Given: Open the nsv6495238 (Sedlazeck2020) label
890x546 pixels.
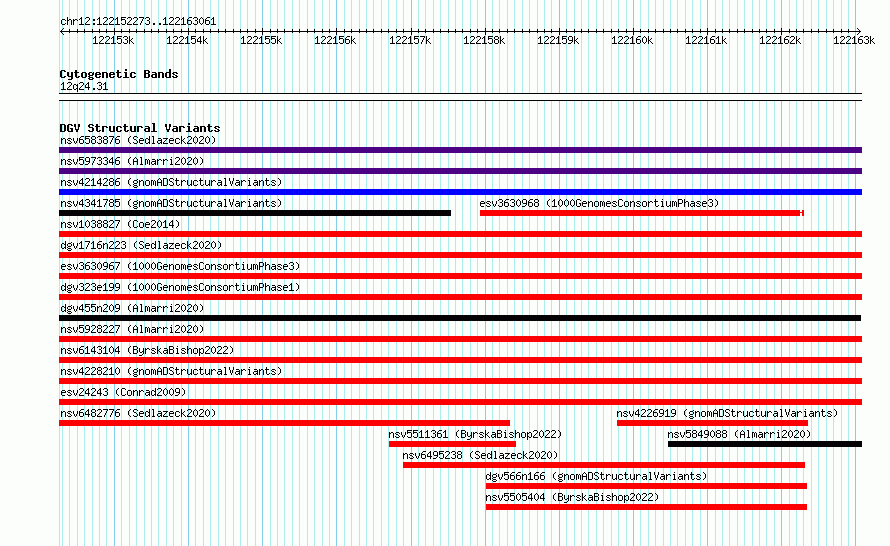Looking at the screenshot, I should (x=480, y=455).
